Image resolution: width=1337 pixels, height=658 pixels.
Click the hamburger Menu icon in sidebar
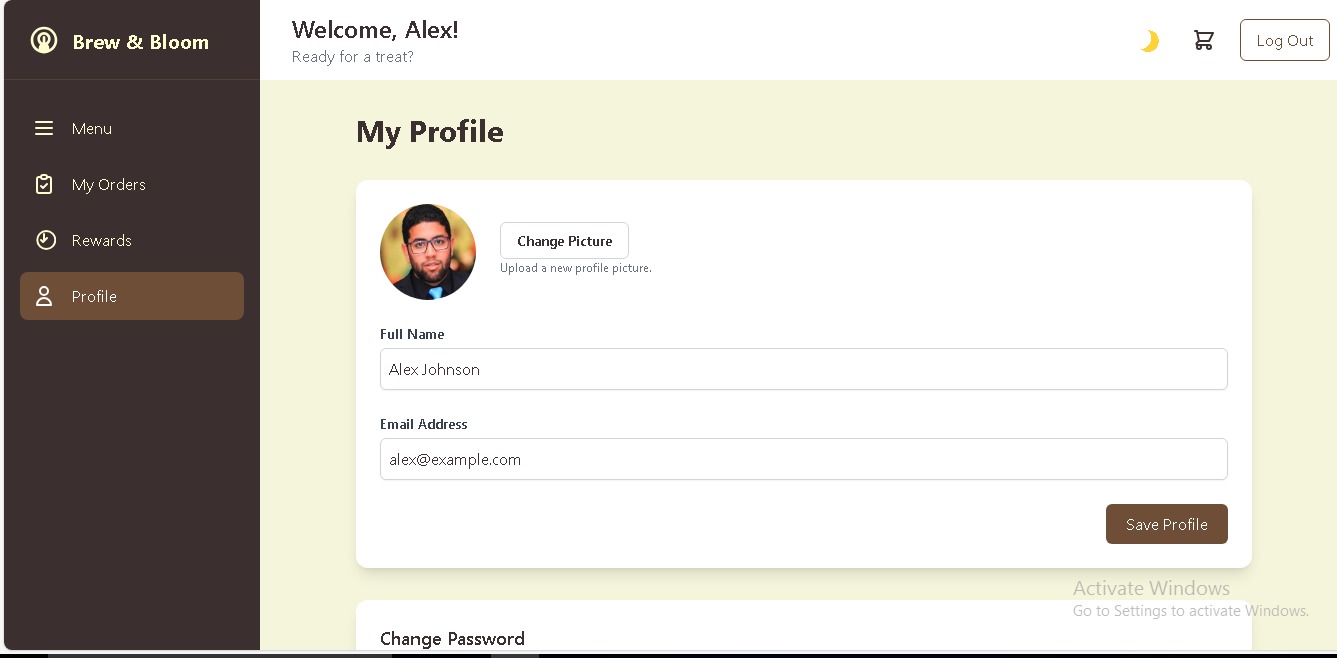(x=44, y=129)
